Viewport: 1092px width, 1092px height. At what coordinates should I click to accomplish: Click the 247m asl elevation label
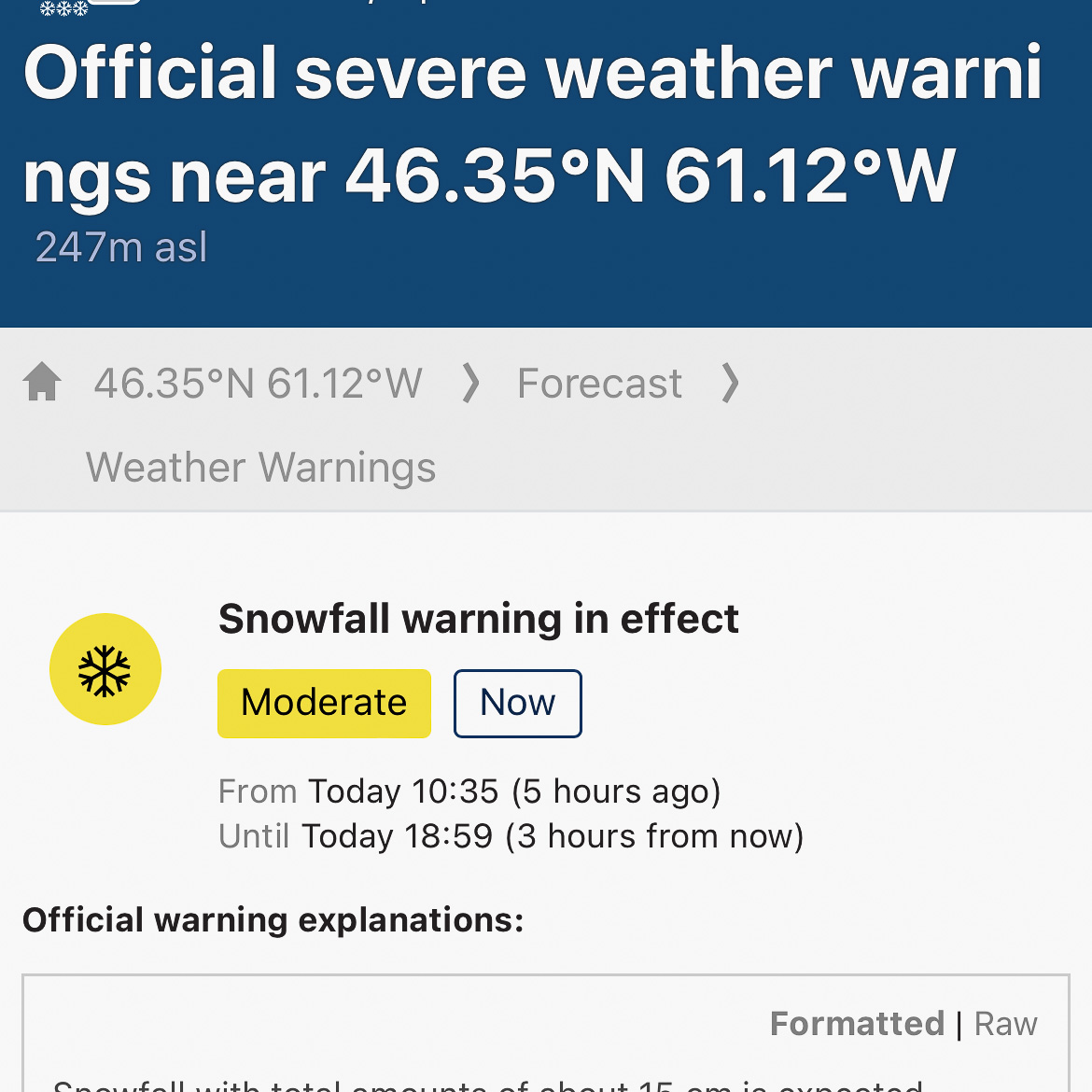coord(121,247)
